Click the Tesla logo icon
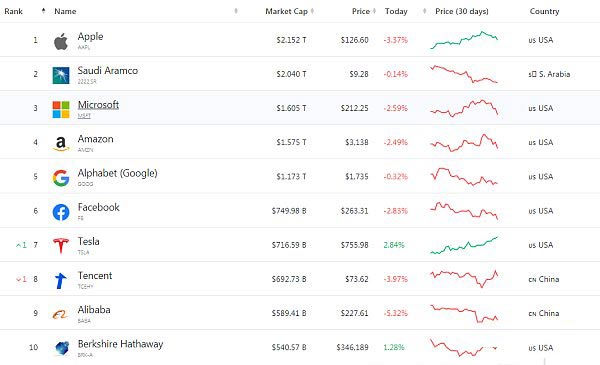 coord(61,246)
